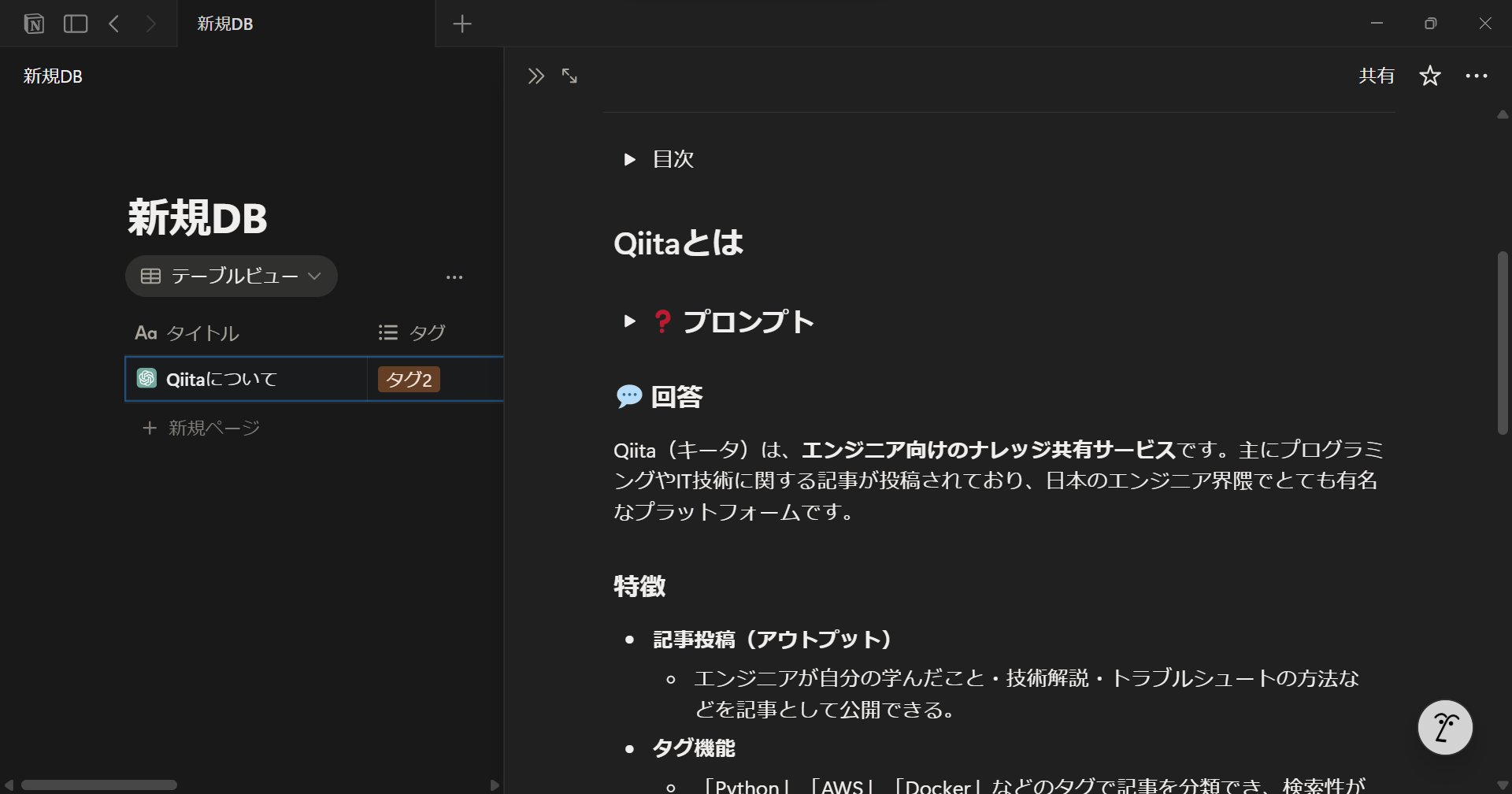Click the sidebar toggle icon
This screenshot has height=794, width=1512.
76,24
